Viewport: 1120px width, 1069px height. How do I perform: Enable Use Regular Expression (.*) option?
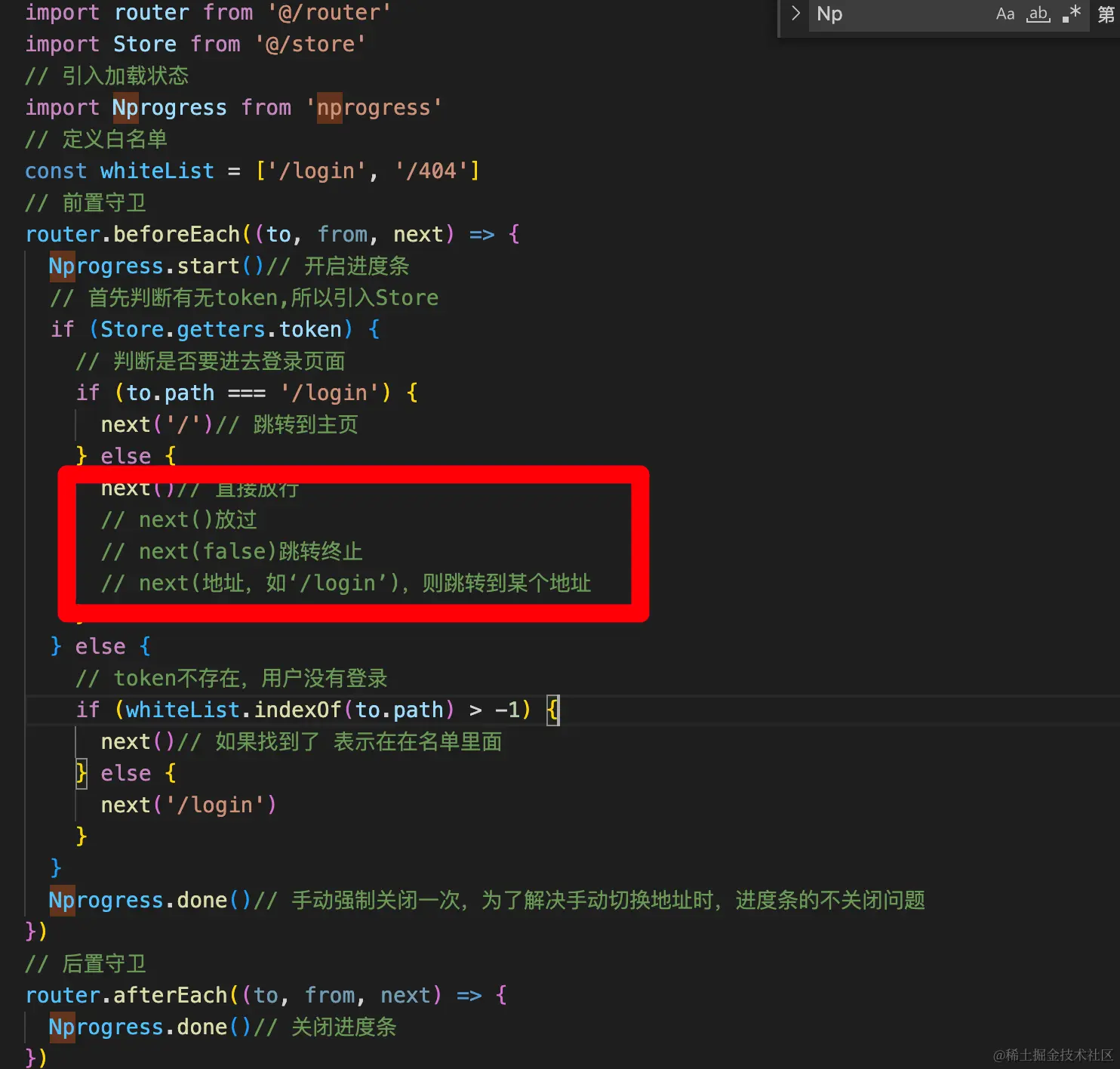[1072, 14]
